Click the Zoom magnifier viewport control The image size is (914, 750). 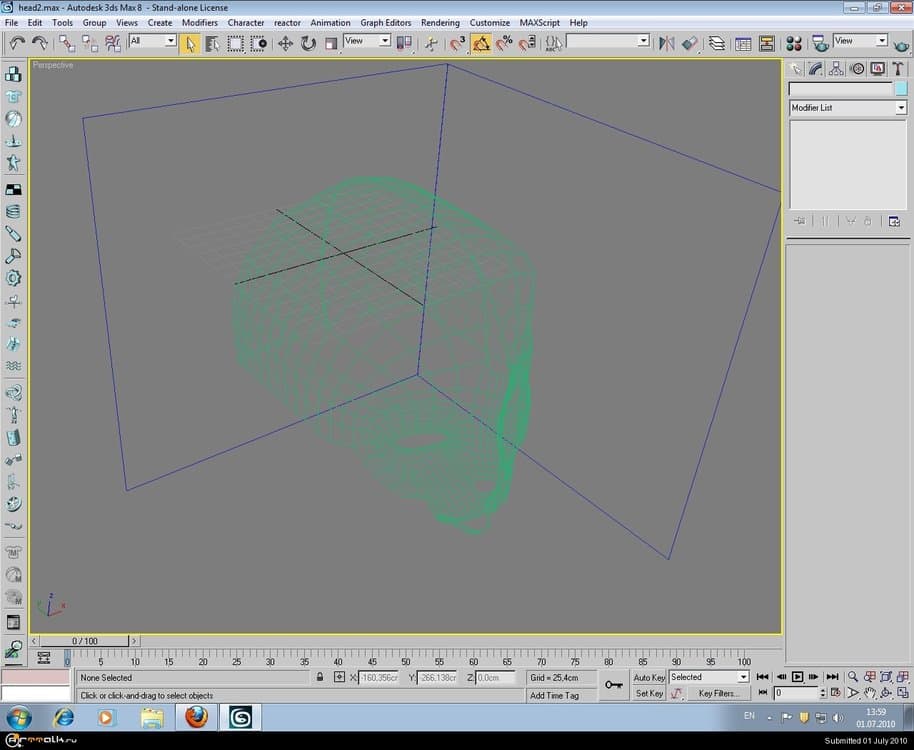tap(853, 677)
